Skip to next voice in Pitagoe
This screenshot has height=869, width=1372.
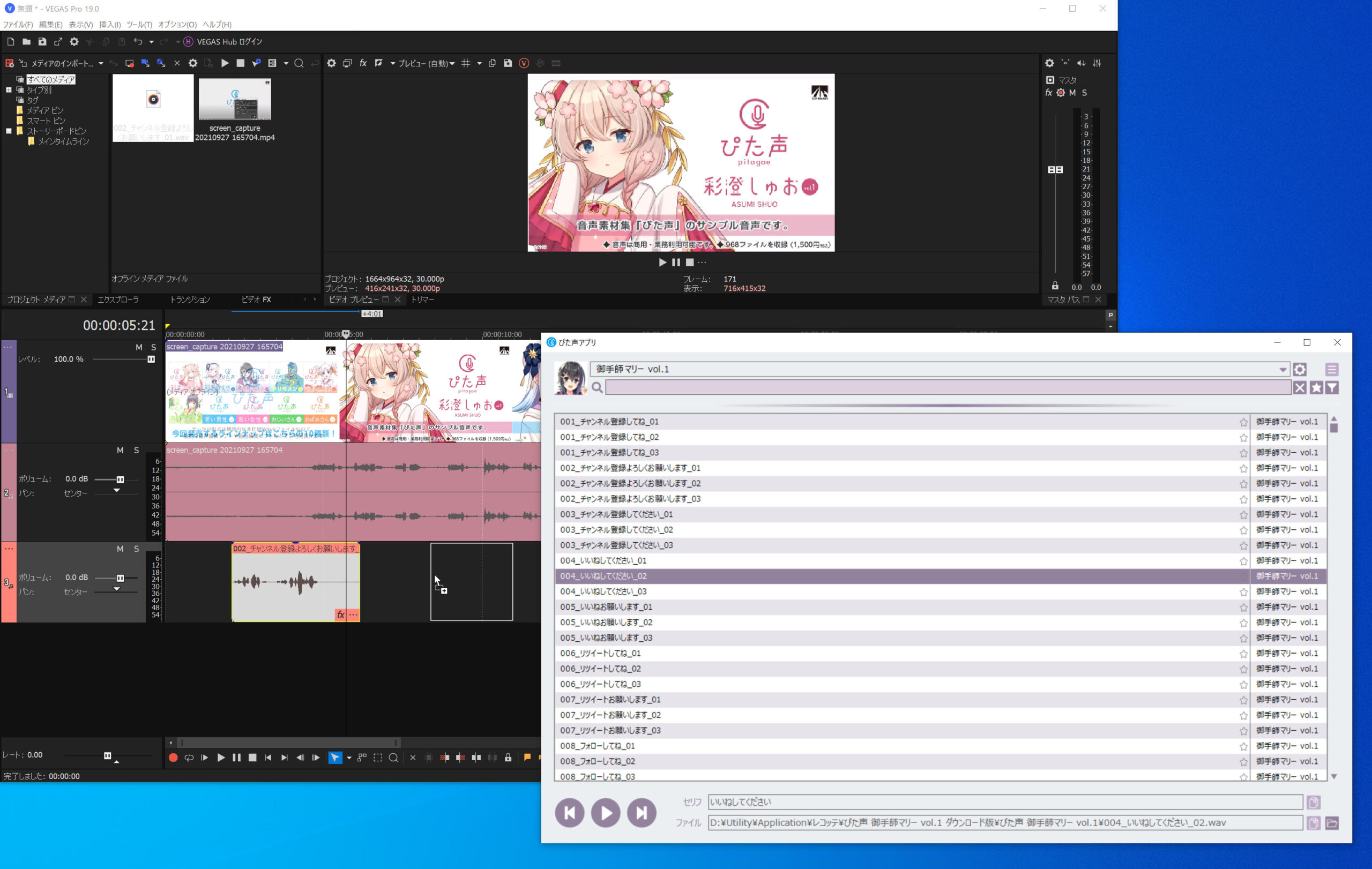point(642,813)
